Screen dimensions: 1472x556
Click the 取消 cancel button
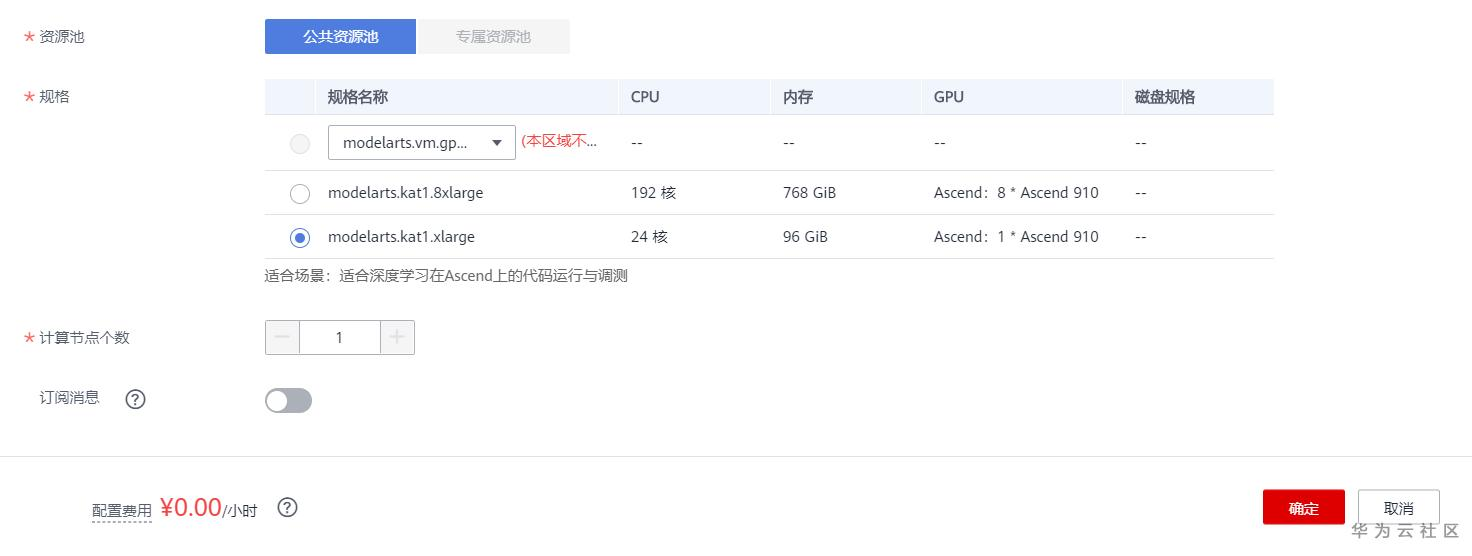tap(1399, 508)
